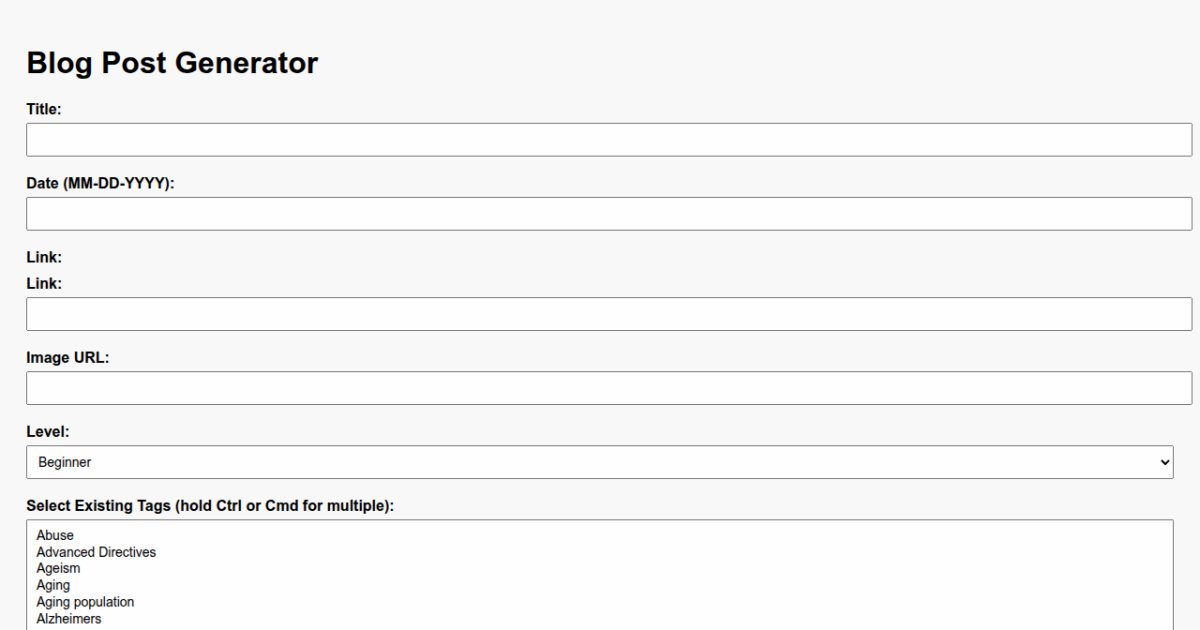
Task: Click the Level dropdown chevron arrow
Action: point(1164,462)
